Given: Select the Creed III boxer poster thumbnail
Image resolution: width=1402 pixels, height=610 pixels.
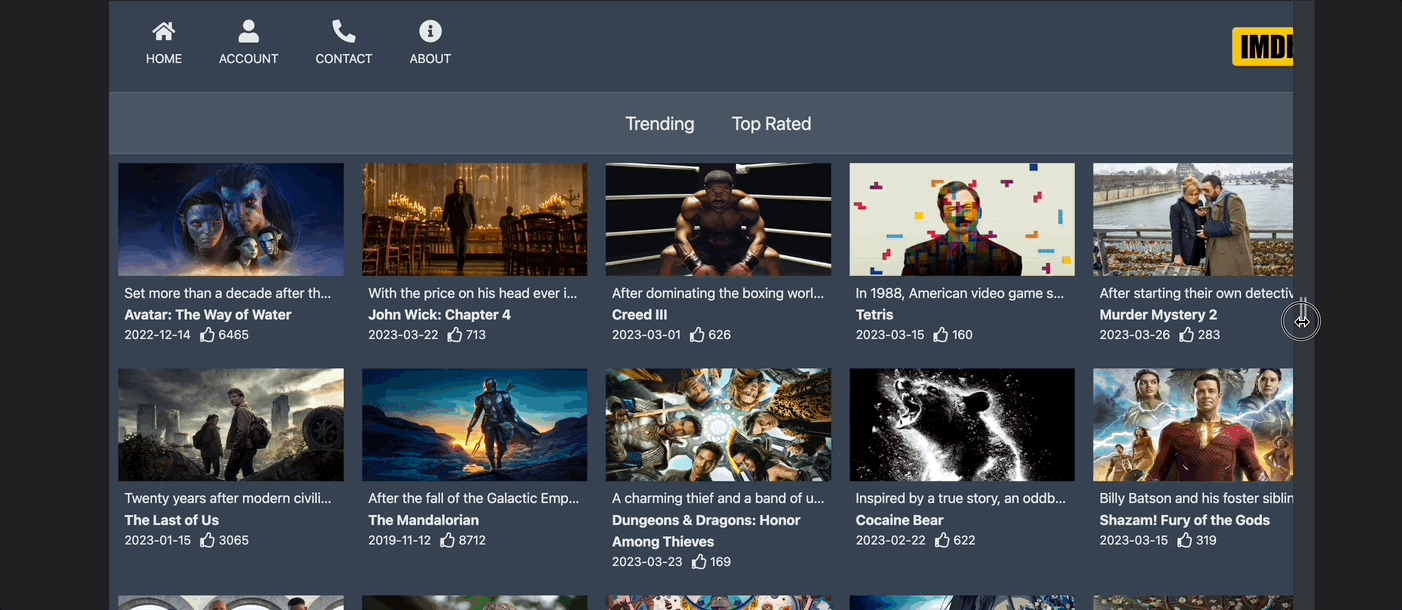Looking at the screenshot, I should click(x=718, y=220).
